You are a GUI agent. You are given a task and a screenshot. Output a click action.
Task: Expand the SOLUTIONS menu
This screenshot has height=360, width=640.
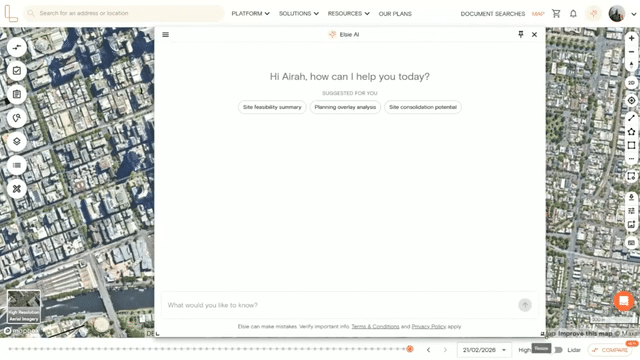click(x=298, y=13)
